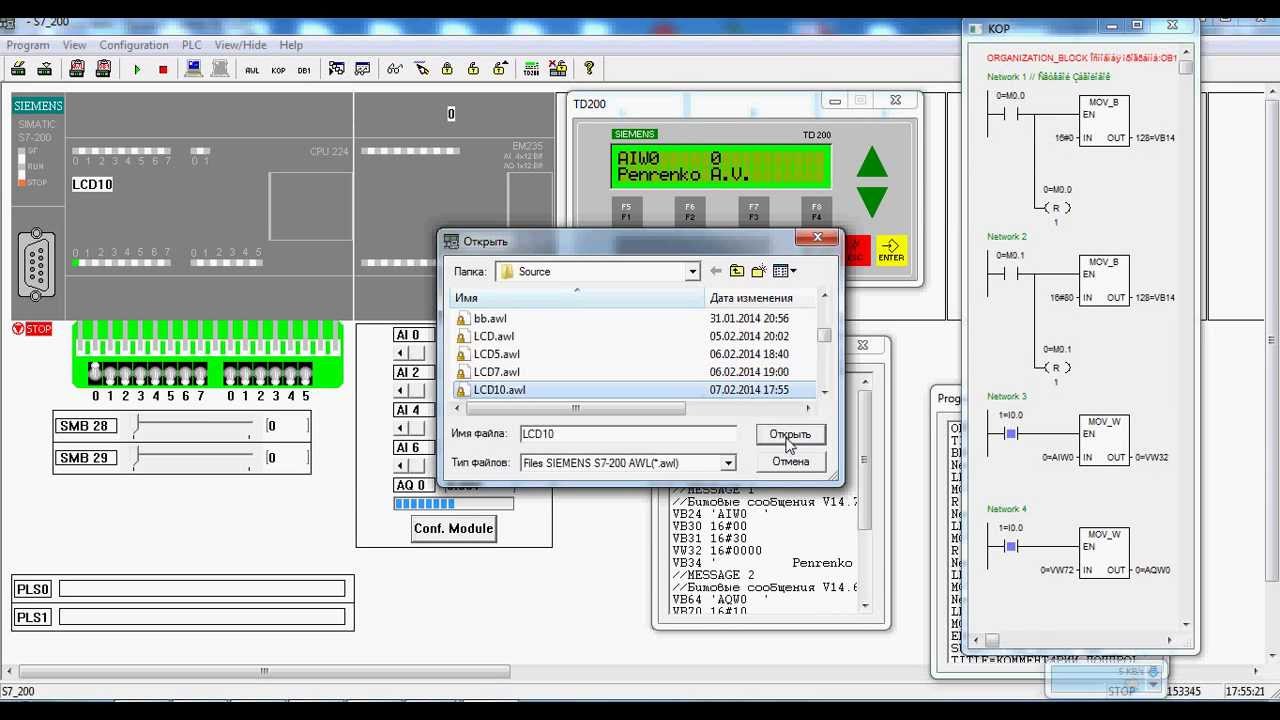Open the Program menu
Viewport: 1280px width, 720px height.
click(x=28, y=45)
